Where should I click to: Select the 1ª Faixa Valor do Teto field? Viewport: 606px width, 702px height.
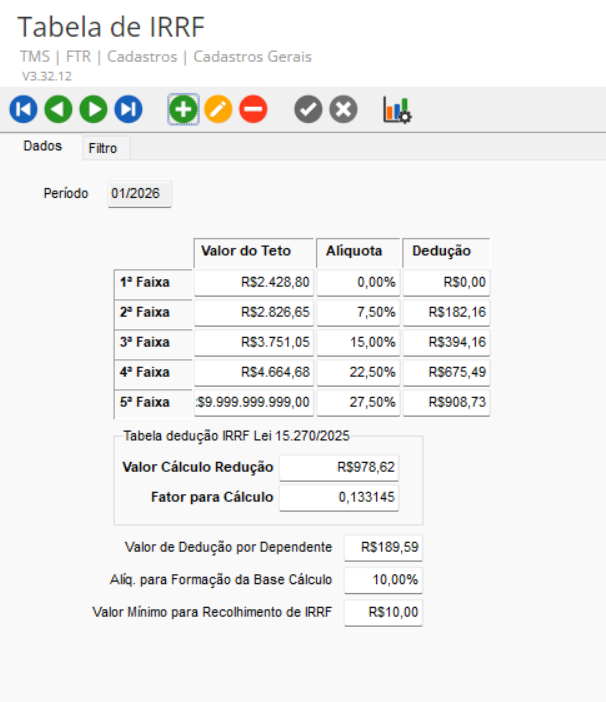254,283
